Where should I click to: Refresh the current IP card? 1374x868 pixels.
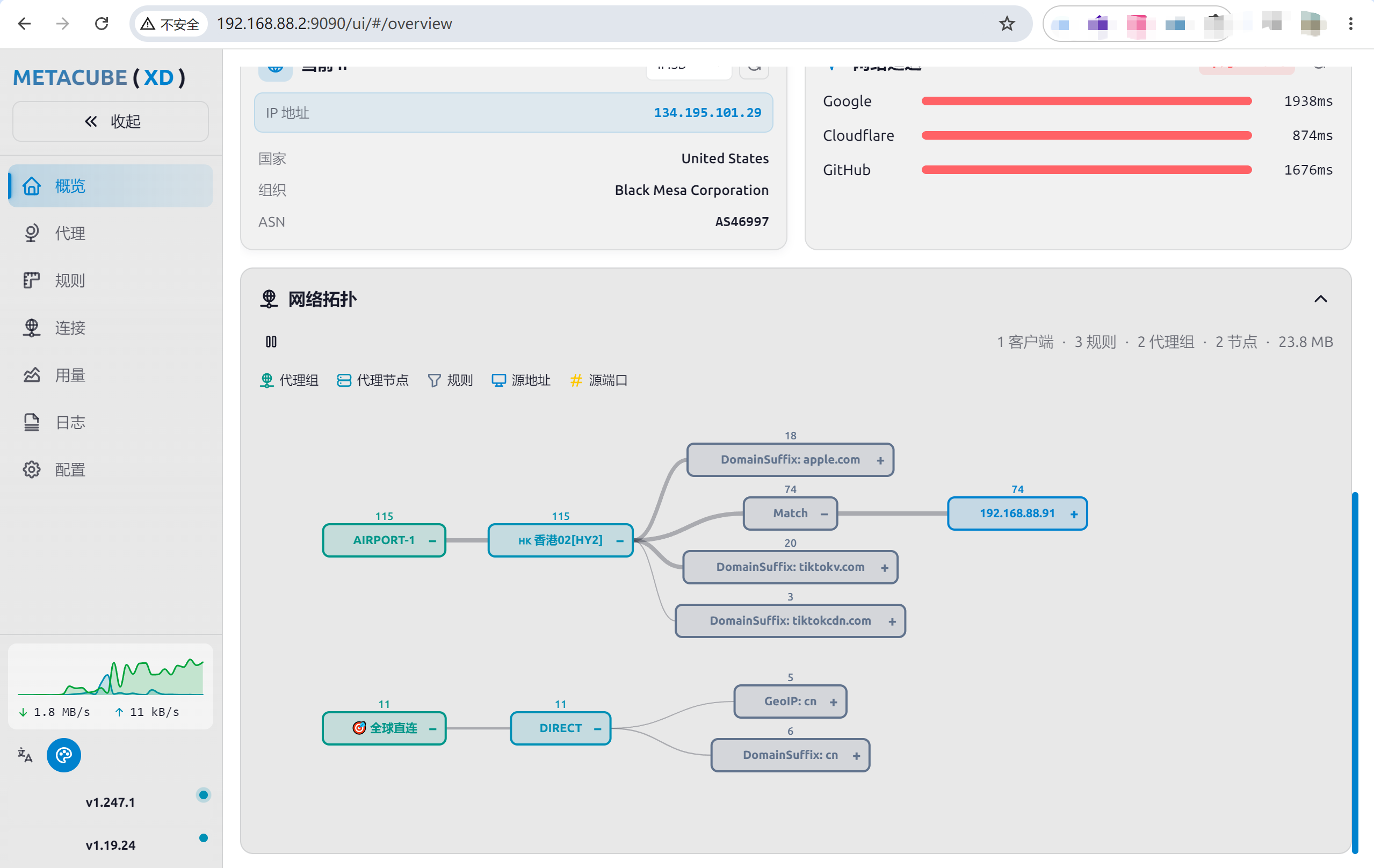click(754, 70)
